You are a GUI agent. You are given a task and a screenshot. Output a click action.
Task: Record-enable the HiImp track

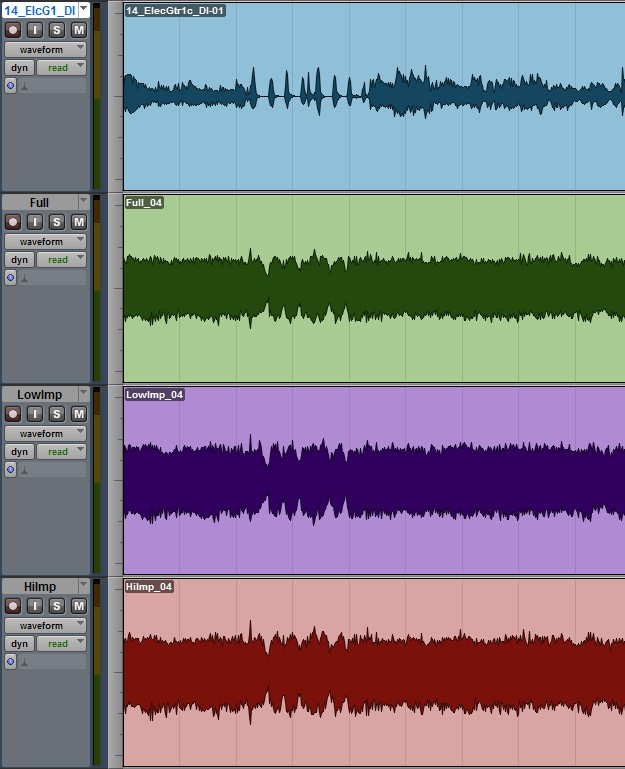(13, 606)
